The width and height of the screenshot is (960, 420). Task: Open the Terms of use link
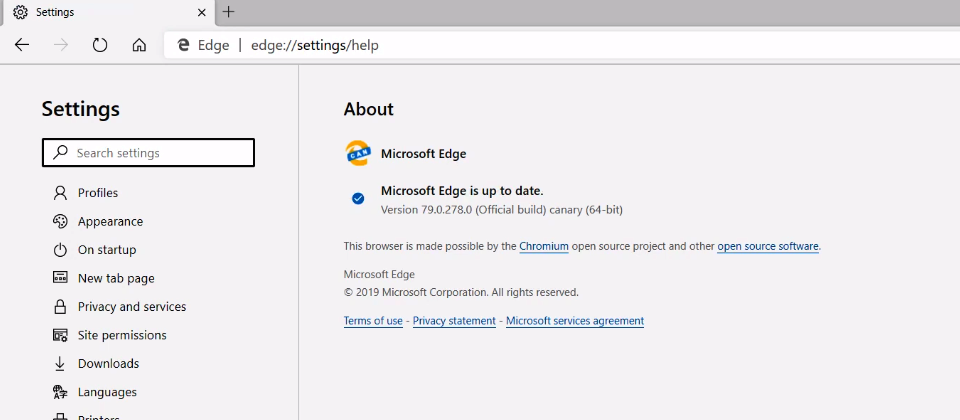pyautogui.click(x=373, y=321)
